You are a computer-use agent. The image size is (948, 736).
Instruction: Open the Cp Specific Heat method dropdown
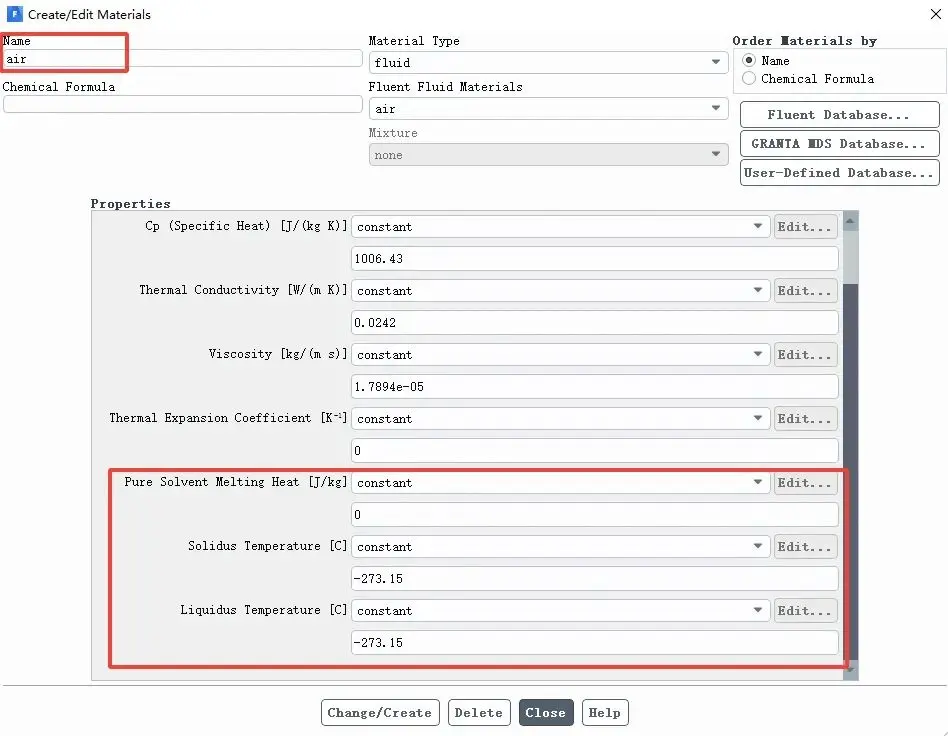(560, 227)
